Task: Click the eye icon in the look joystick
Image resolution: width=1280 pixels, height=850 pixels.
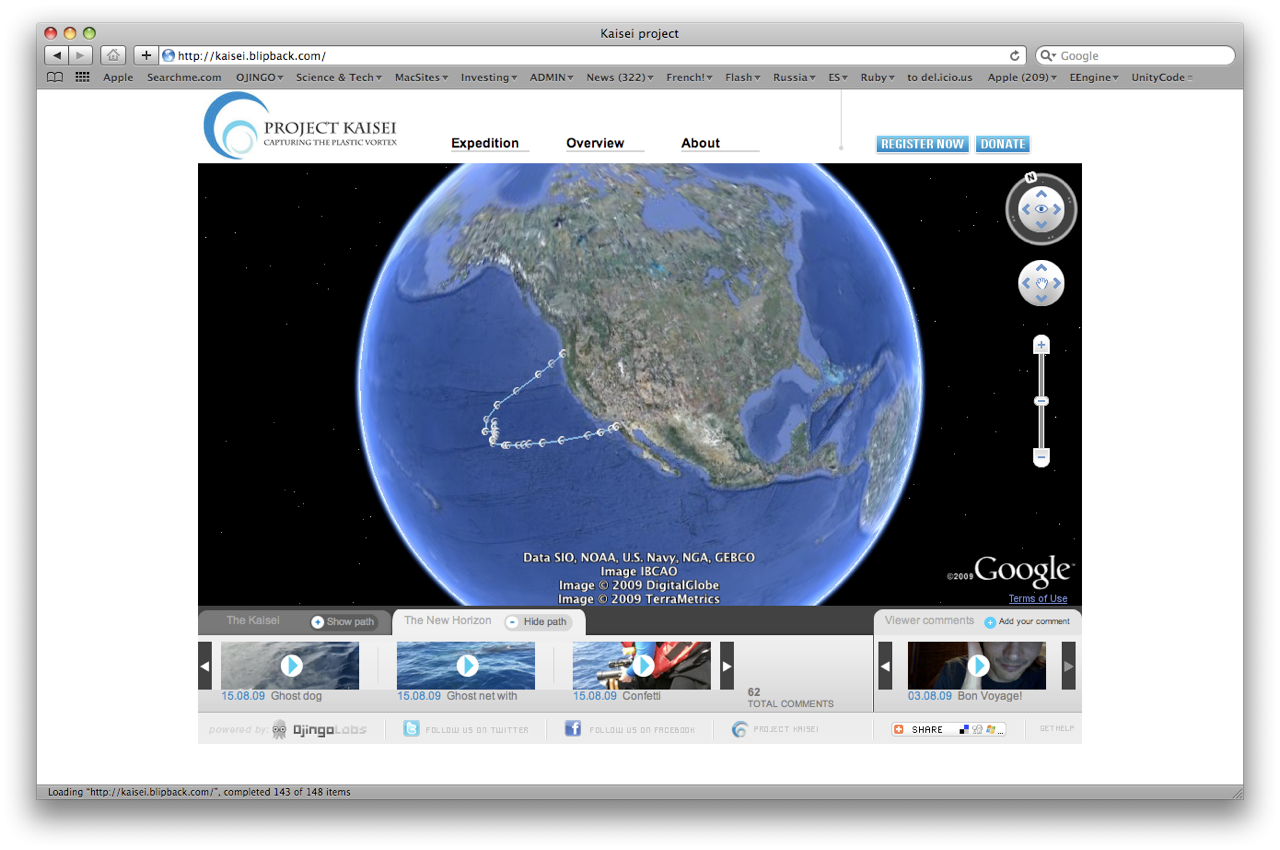Action: [1041, 209]
